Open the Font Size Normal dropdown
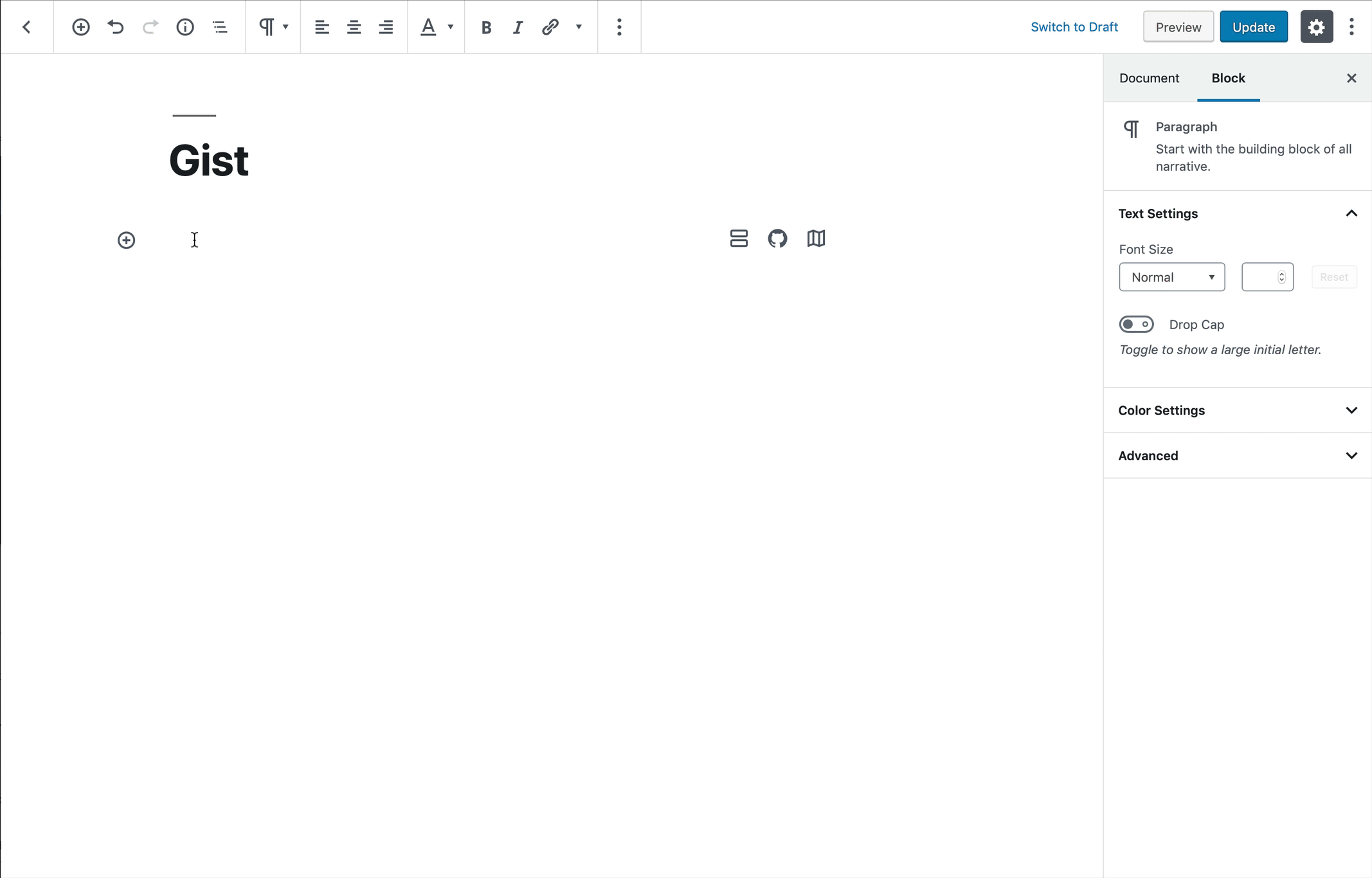1372x878 pixels. coord(1172,277)
